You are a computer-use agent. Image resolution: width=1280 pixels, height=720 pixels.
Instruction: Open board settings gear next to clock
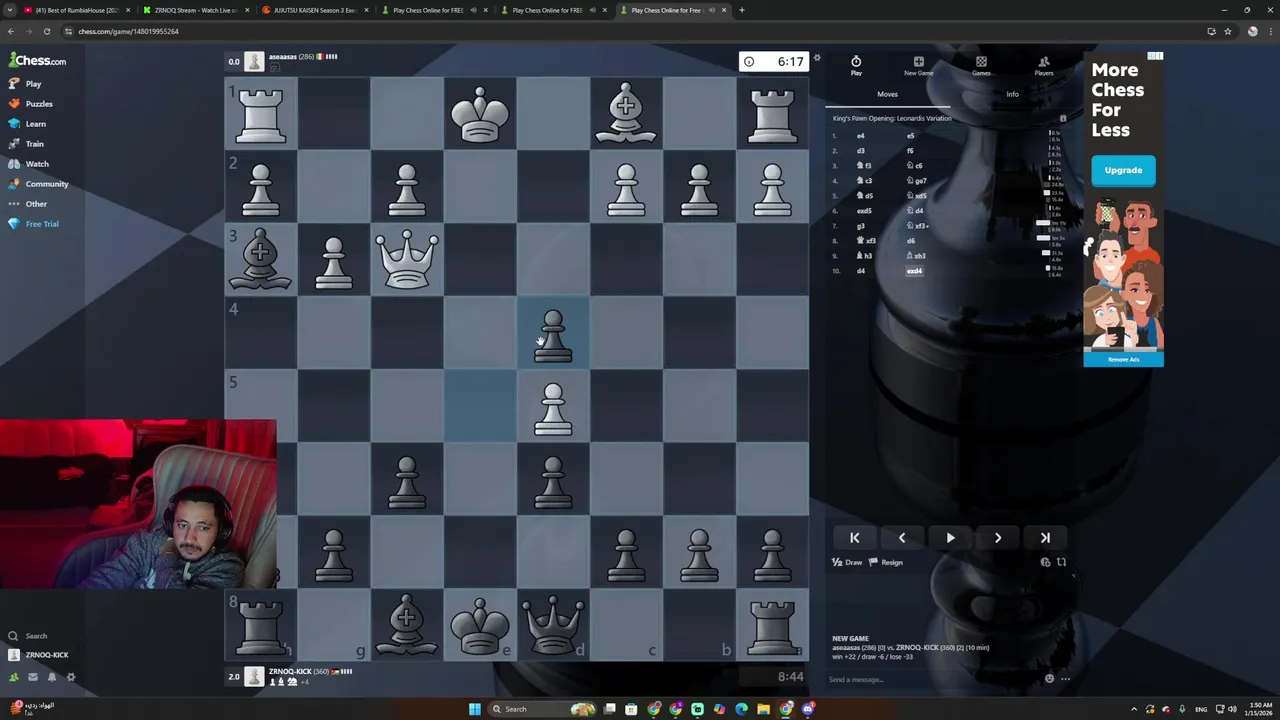tap(817, 58)
